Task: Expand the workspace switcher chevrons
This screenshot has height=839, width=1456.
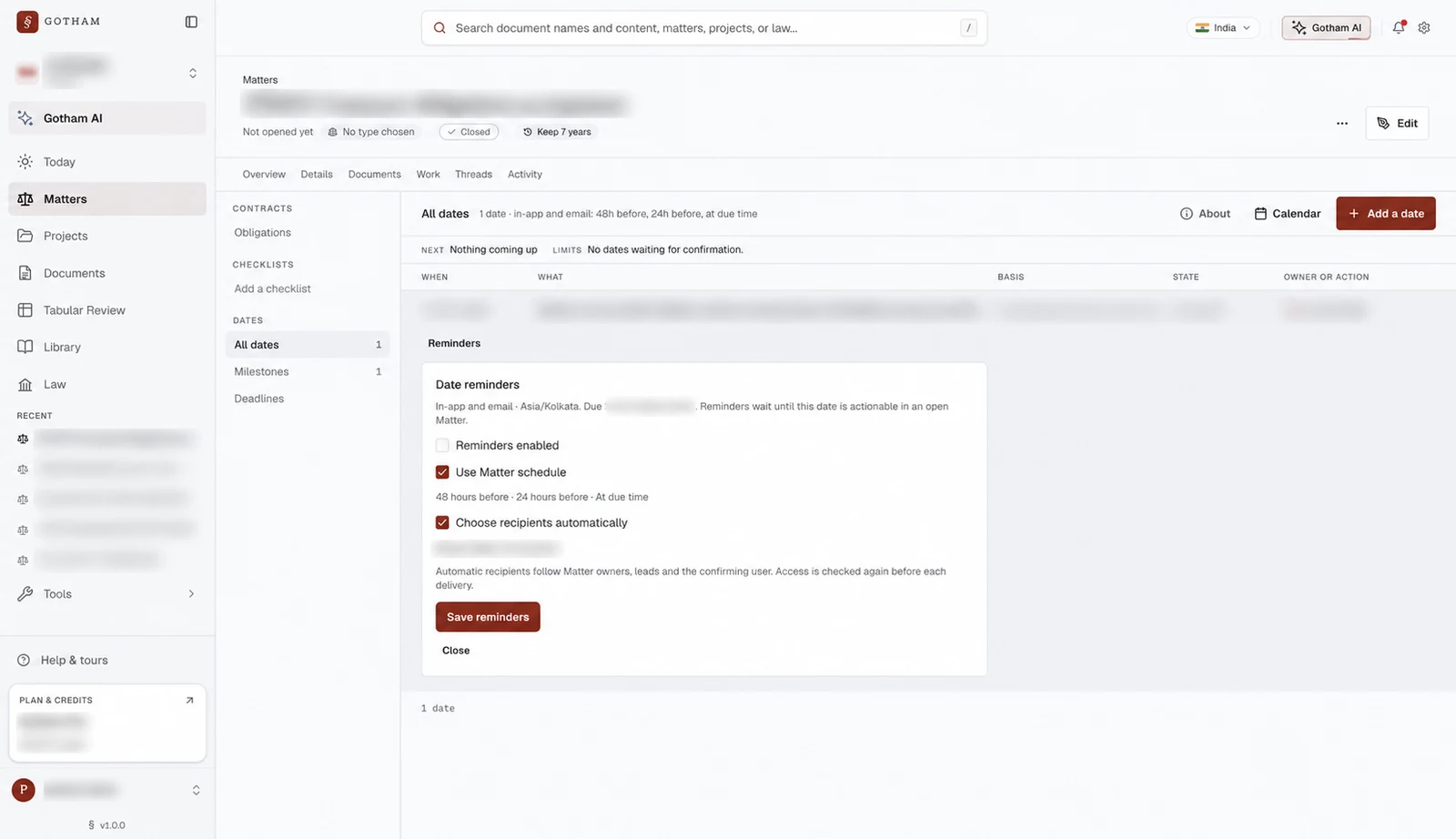Action: pos(193,73)
